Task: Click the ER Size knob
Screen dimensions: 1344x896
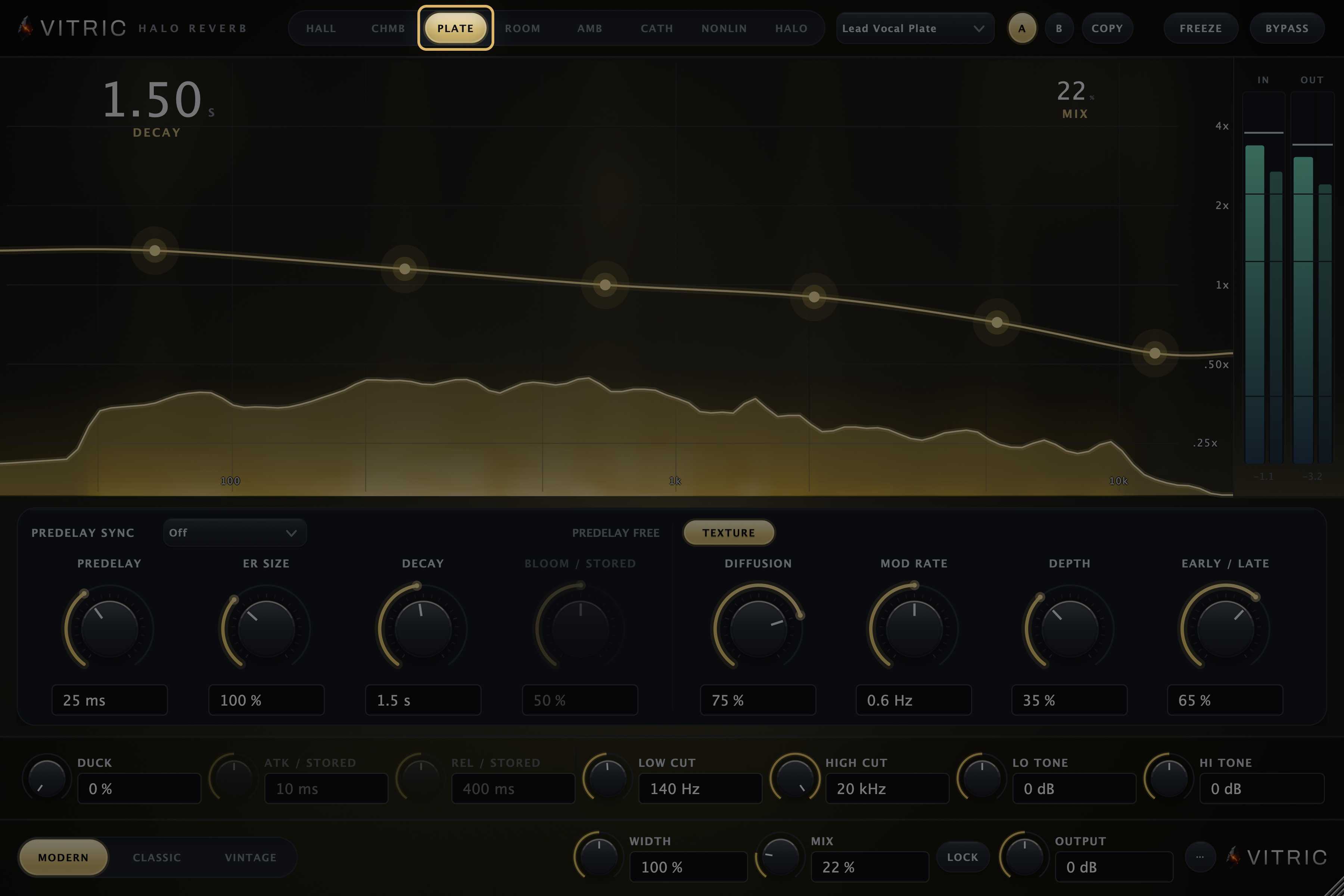Action: click(266, 629)
